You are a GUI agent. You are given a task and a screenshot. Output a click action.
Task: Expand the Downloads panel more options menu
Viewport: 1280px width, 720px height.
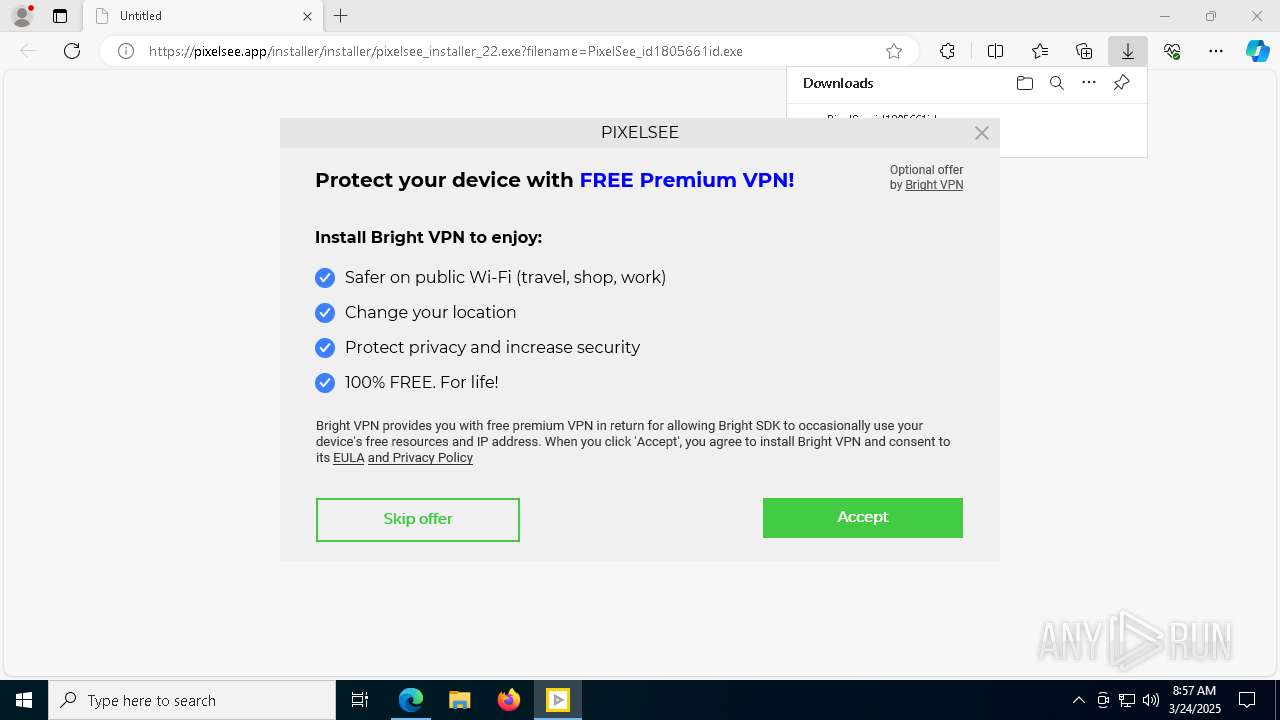coord(1089,83)
